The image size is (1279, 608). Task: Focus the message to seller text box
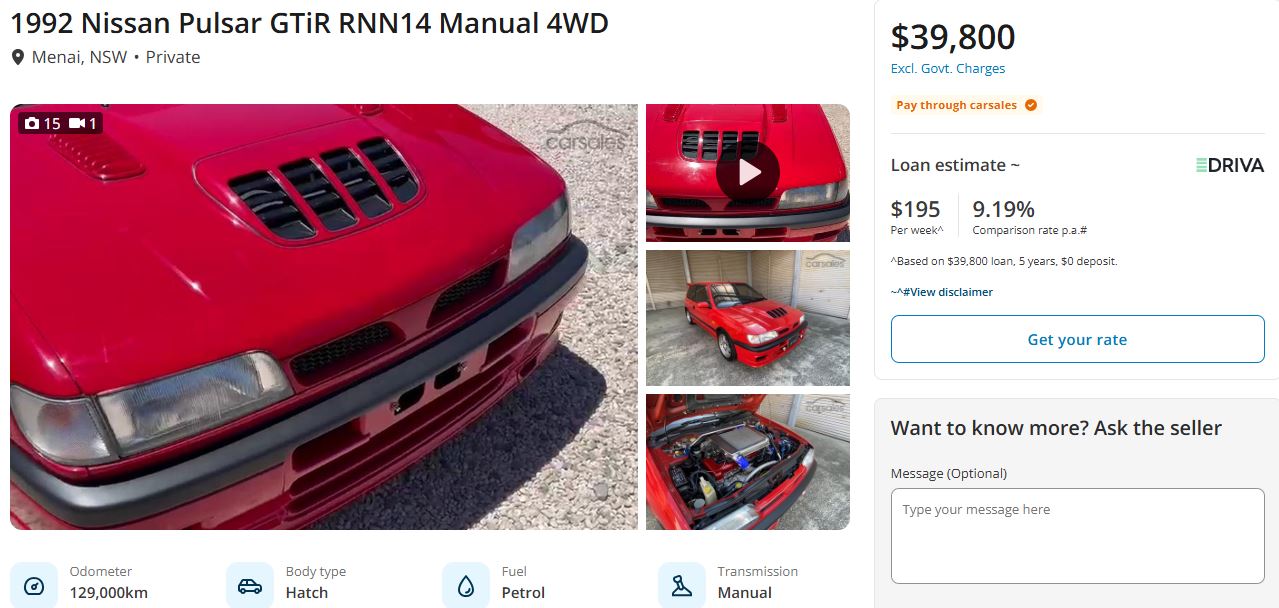click(1077, 536)
